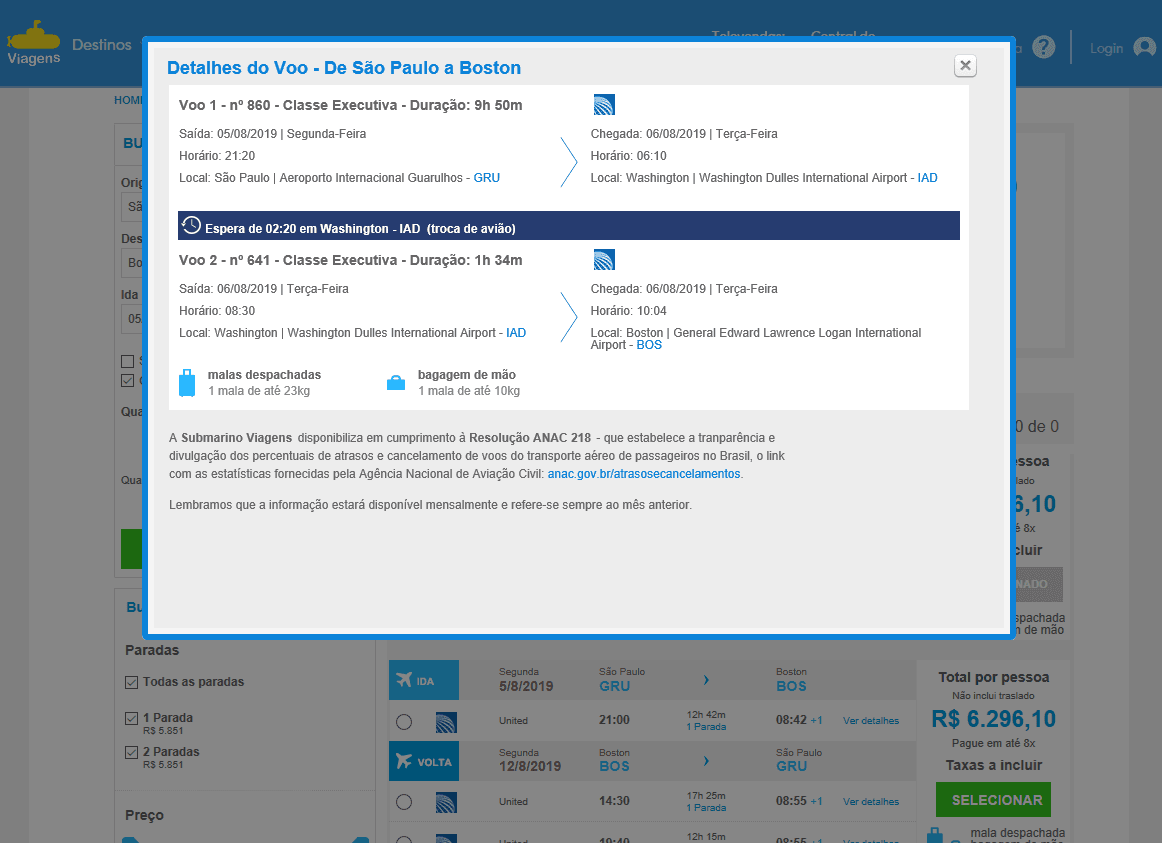Viewport: 1162px width, 843px height.
Task: Click the R$ 6.296,10 total price
Action: [993, 719]
